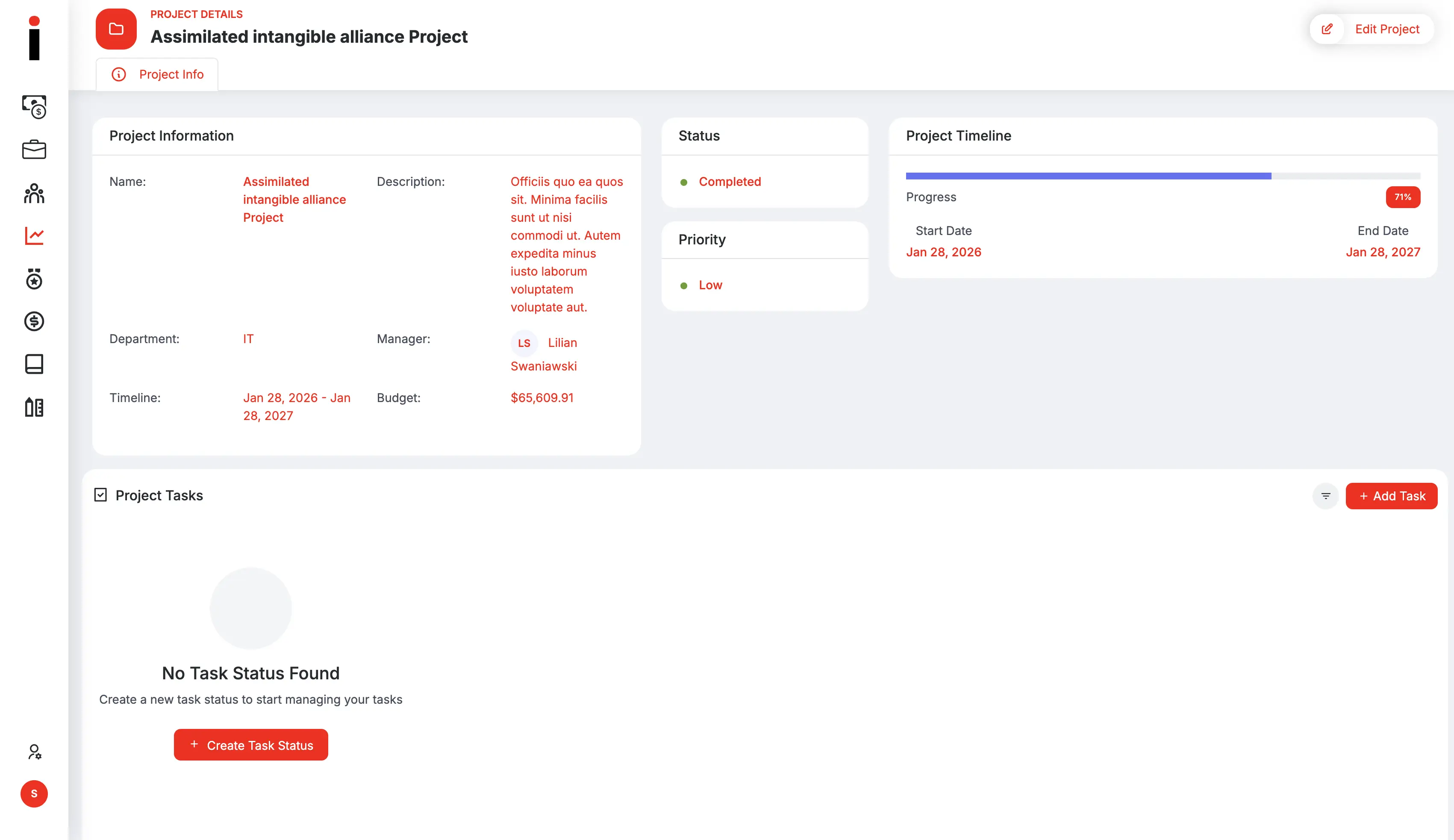Image resolution: width=1454 pixels, height=840 pixels.
Task: Click the budget value $65,609.91
Action: [542, 397]
